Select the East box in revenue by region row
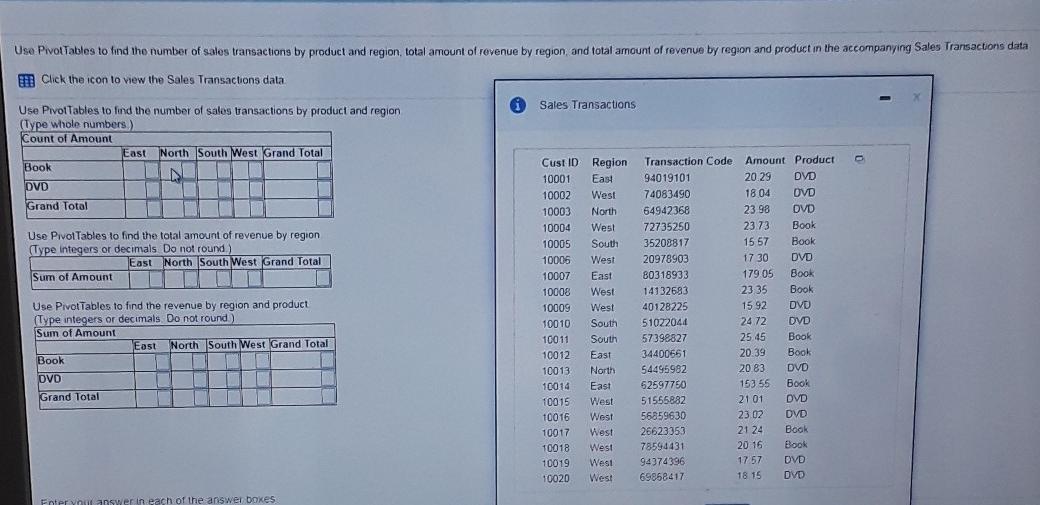The width and height of the screenshot is (1040, 505). click(156, 279)
